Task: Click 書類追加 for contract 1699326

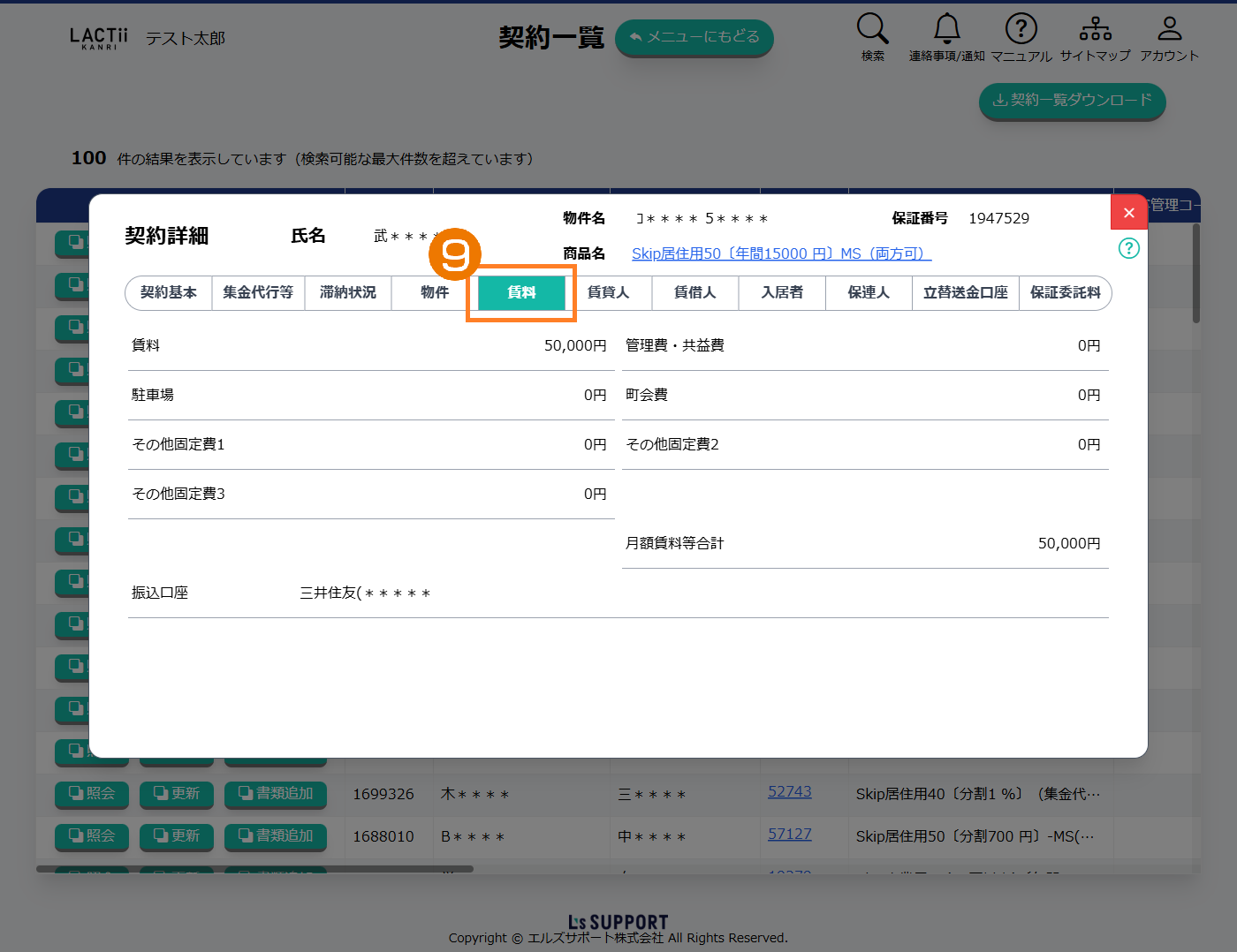Action: (x=276, y=794)
